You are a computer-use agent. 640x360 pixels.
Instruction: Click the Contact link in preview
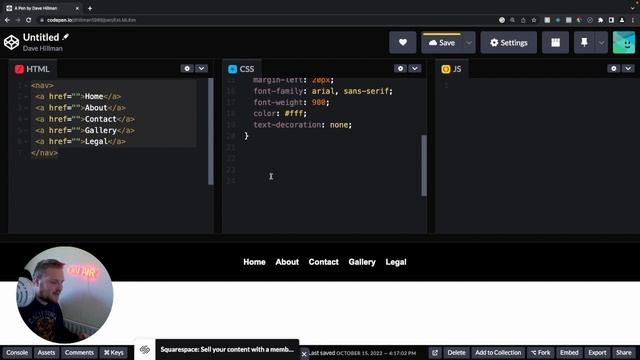click(323, 262)
